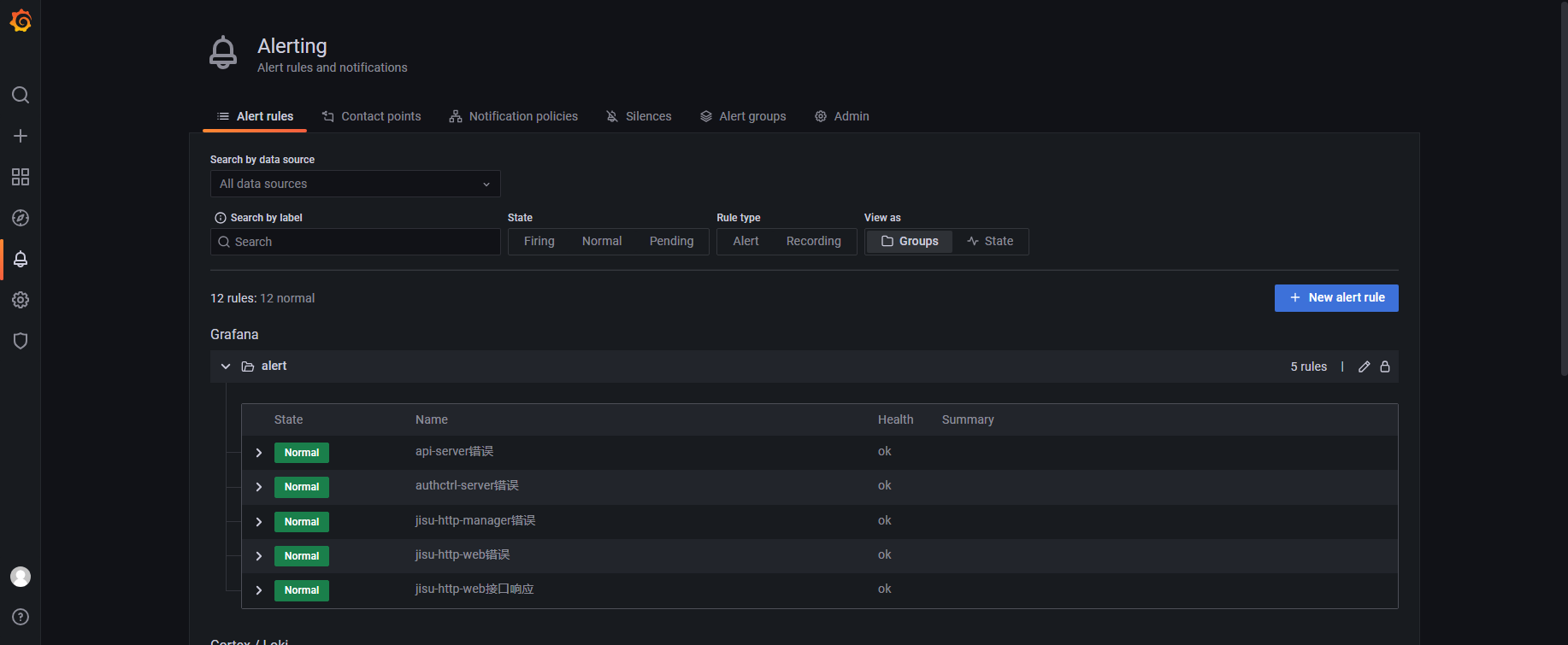Click the alert folder name
The image size is (1568, 645).
(274, 366)
